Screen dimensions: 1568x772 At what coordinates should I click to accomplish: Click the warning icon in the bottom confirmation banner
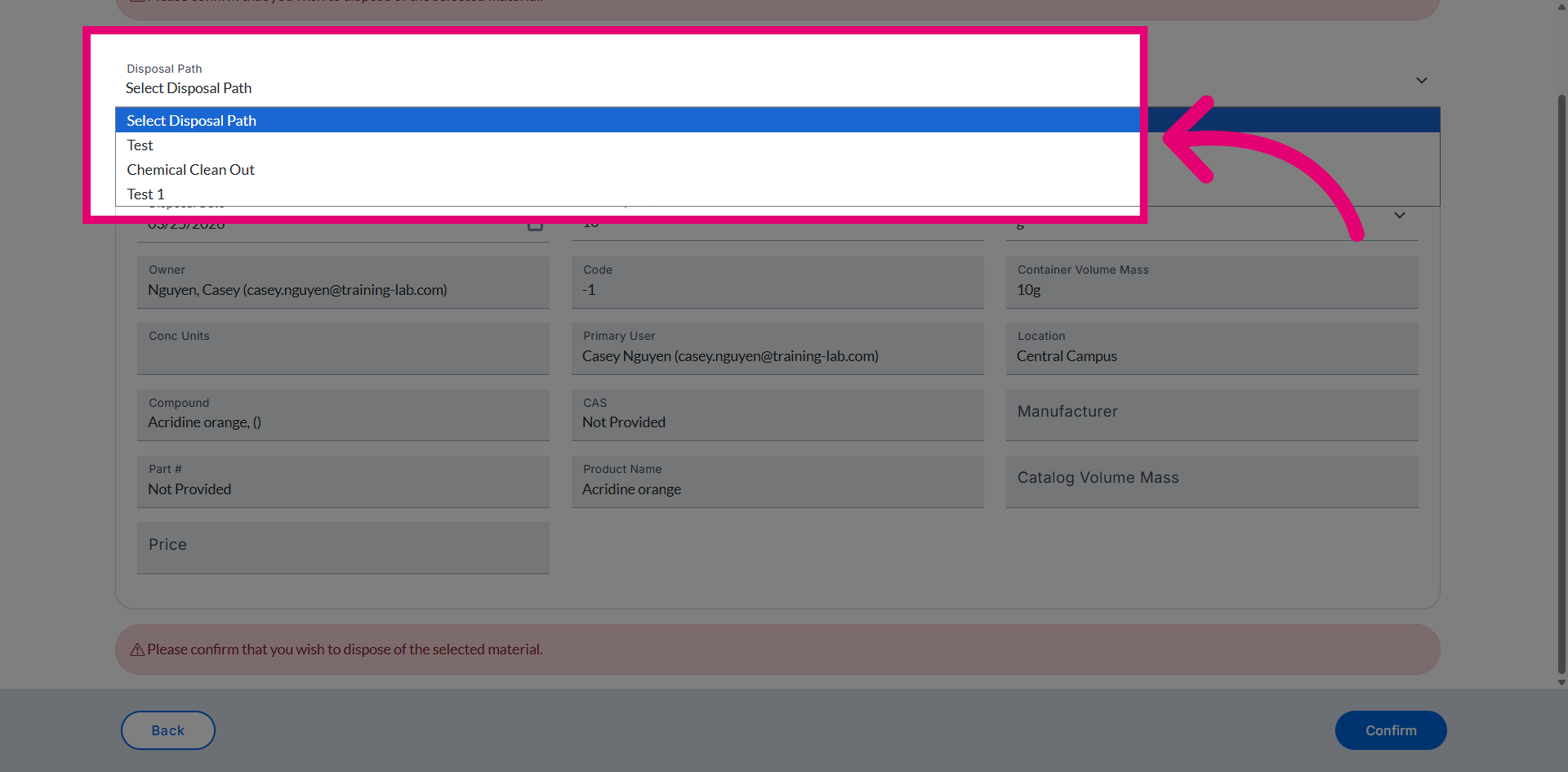[x=137, y=650]
